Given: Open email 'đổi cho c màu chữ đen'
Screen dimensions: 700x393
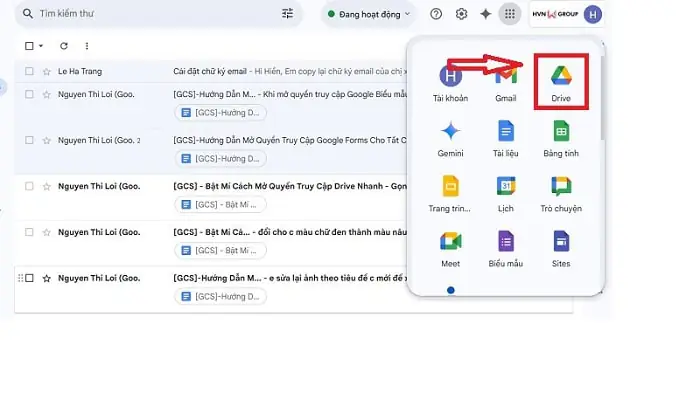Looking at the screenshot, I should tap(290, 232).
